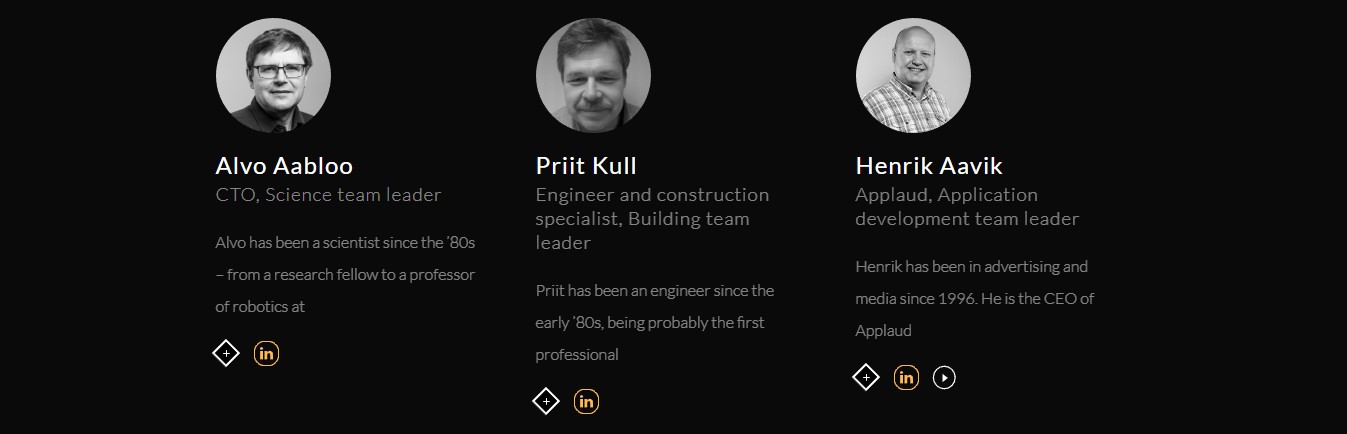Click Priit Kull's profile photo
1347x434 pixels.
coord(593,76)
